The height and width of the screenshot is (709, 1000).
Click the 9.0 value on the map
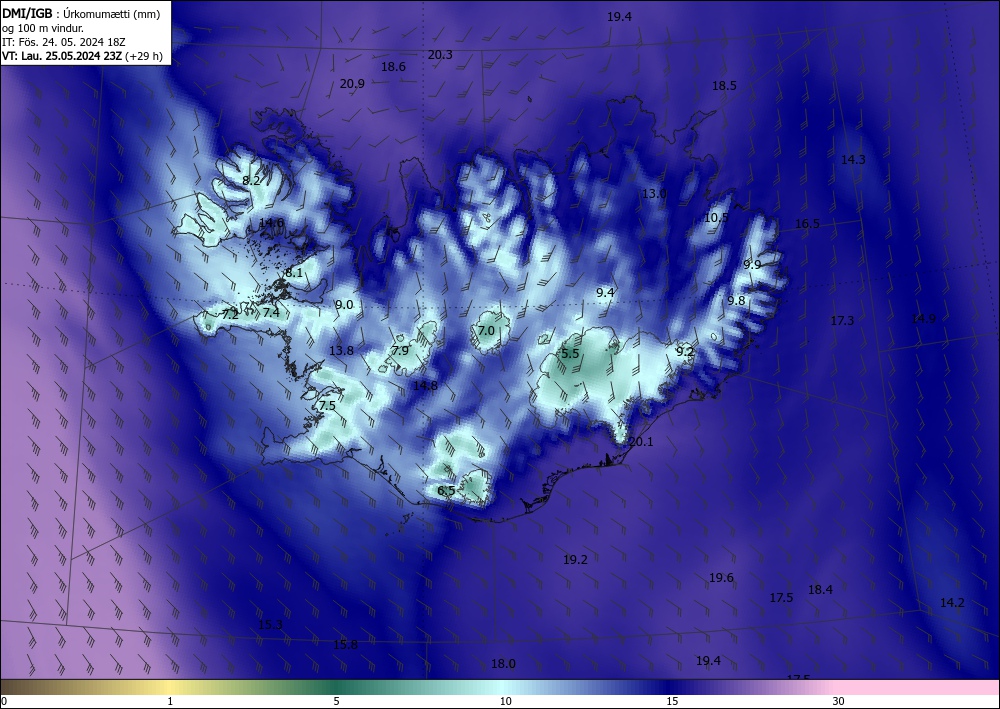[344, 305]
